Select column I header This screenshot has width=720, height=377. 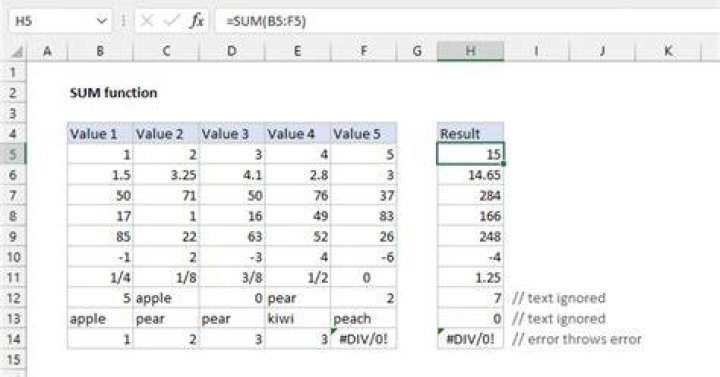(536, 51)
